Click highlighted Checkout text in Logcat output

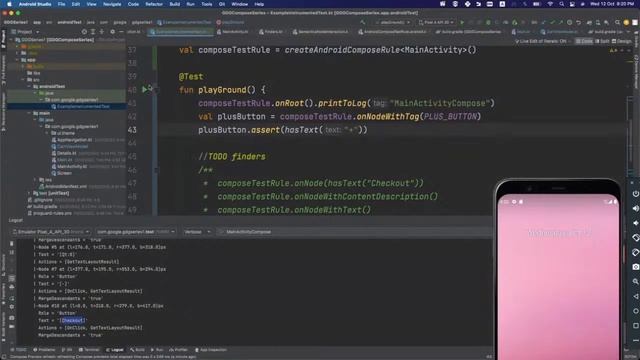click(x=73, y=320)
